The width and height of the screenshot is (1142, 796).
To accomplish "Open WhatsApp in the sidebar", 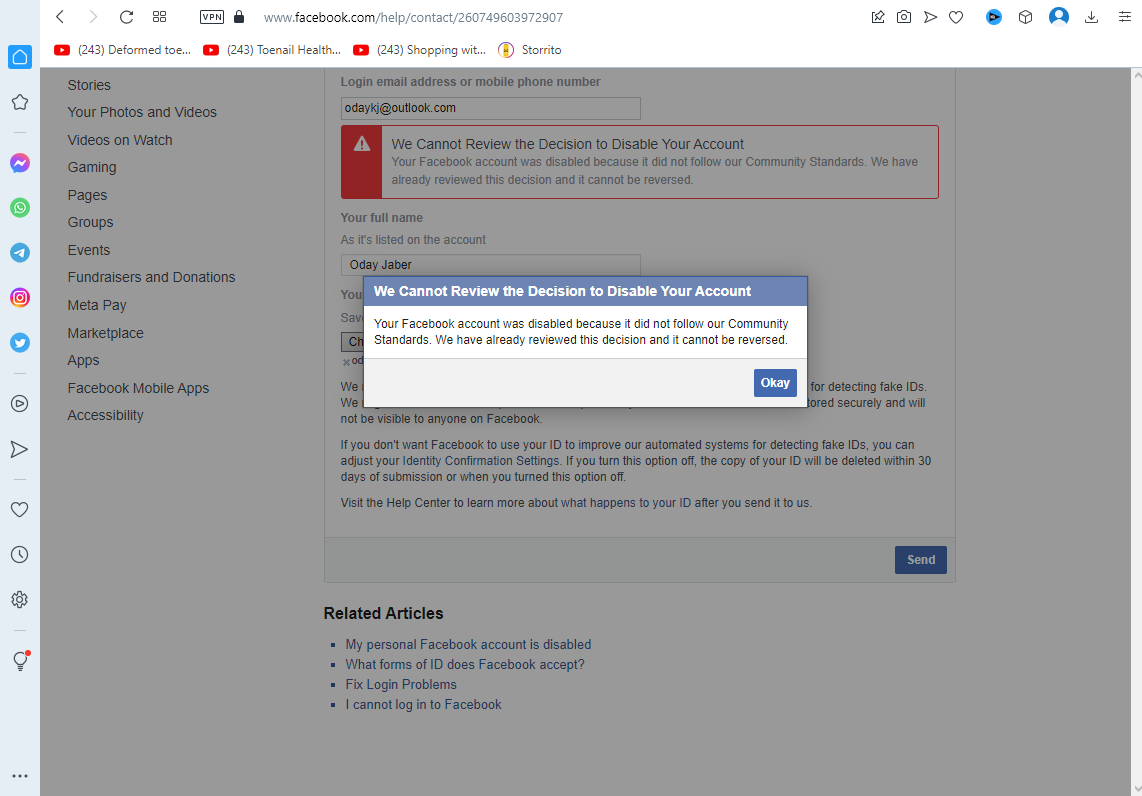I will point(19,208).
